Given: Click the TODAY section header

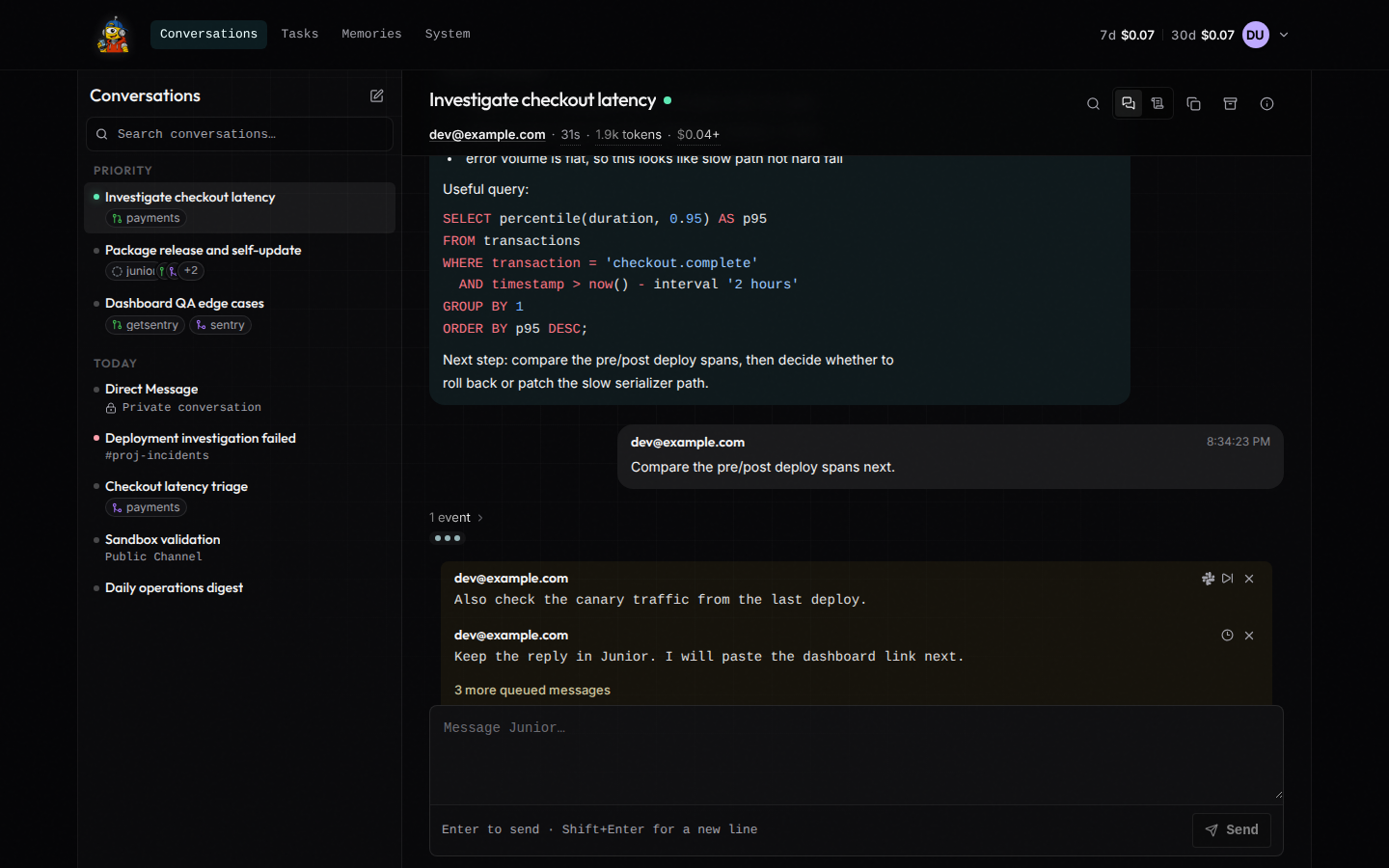Looking at the screenshot, I should click(115, 364).
